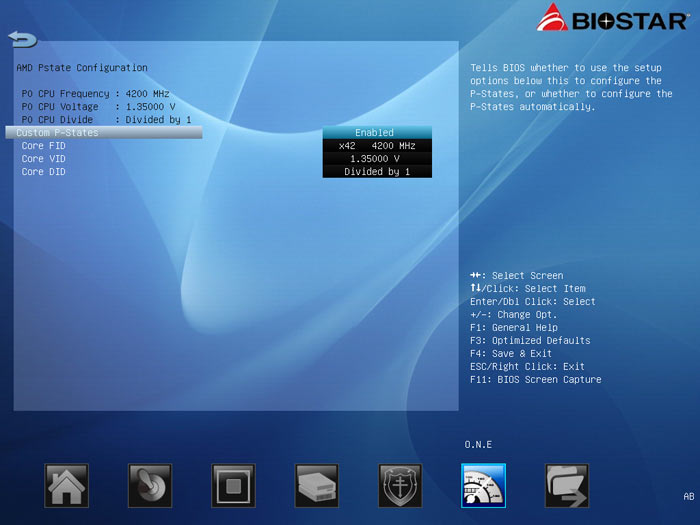Select the Core FID item

(x=43, y=146)
